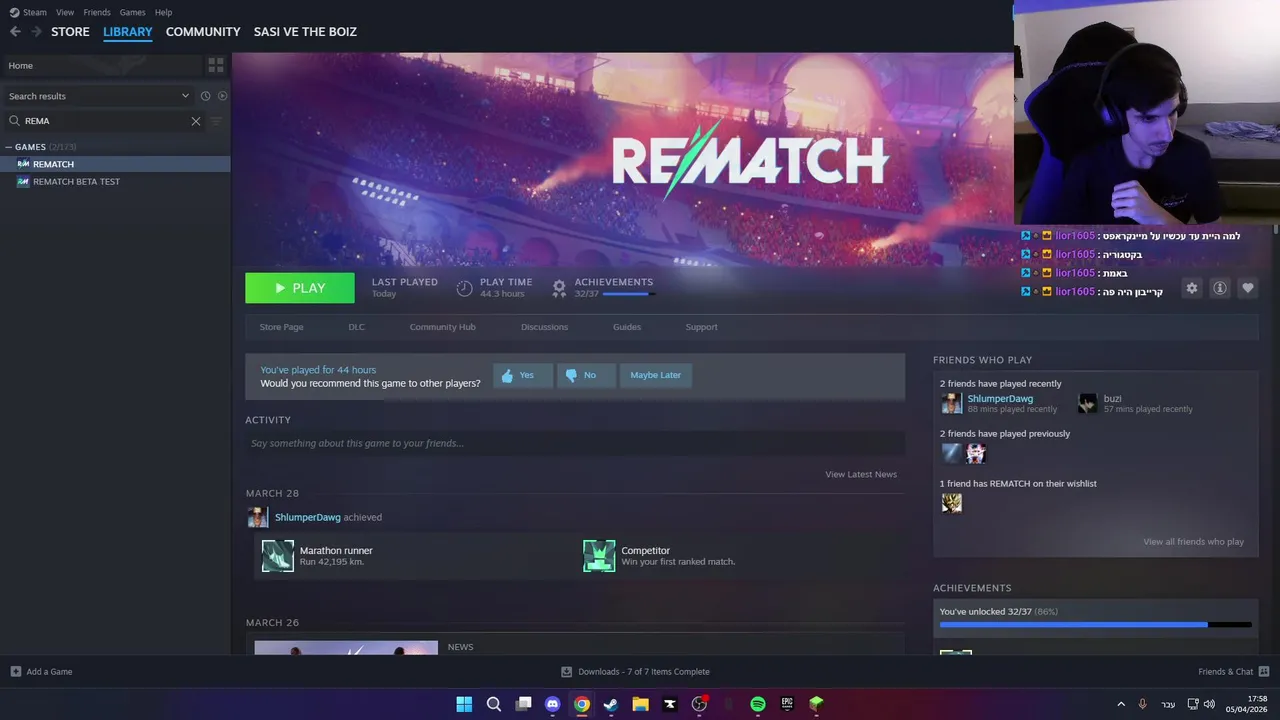Go to the STORE tab
Screen dimensions: 1280x720
(70, 32)
